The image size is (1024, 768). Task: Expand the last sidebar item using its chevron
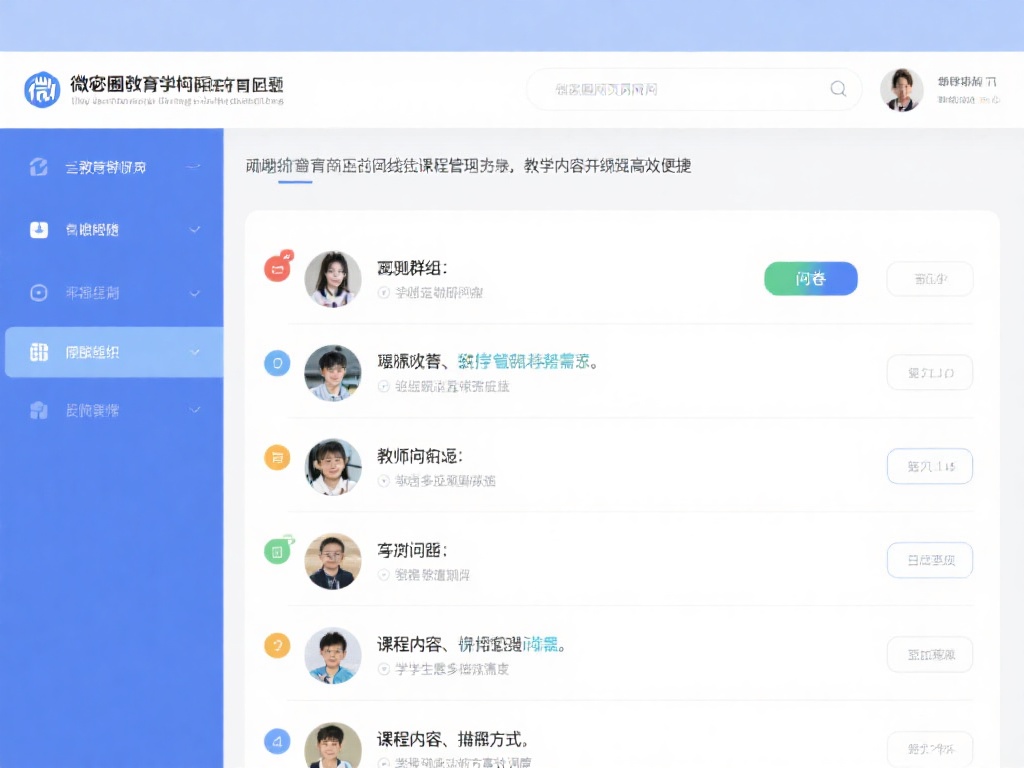(x=195, y=410)
